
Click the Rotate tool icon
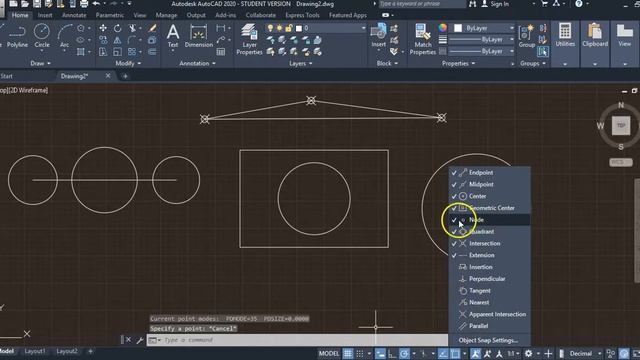pyautogui.click(x=118, y=28)
